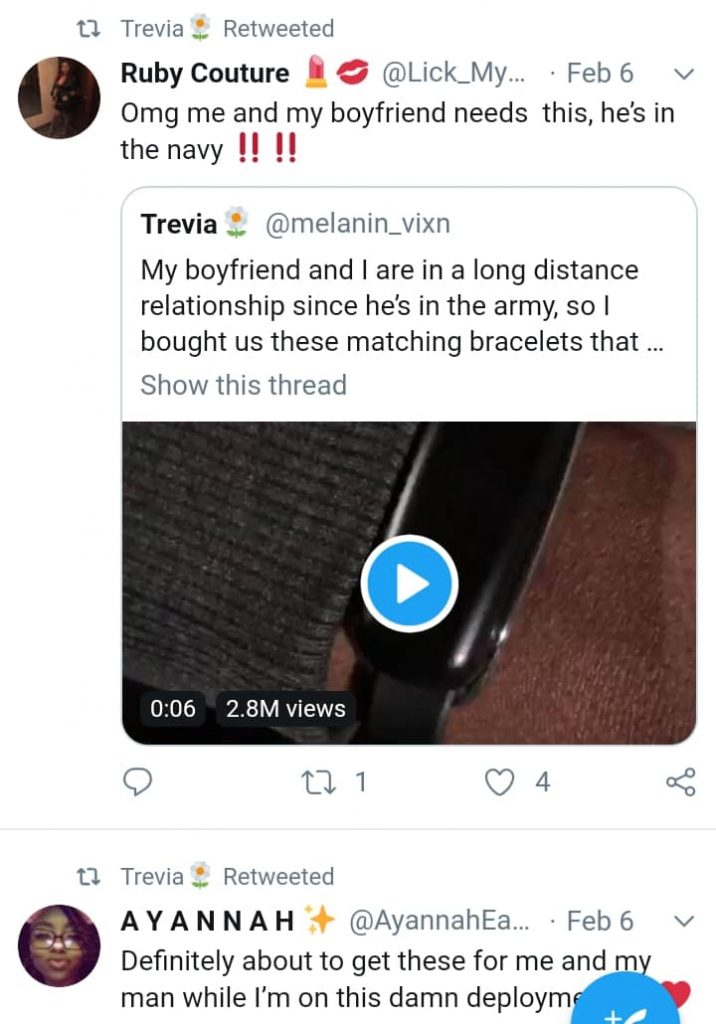This screenshot has height=1024, width=716.
Task: Share Ruby Couture's tweet
Action: click(680, 782)
